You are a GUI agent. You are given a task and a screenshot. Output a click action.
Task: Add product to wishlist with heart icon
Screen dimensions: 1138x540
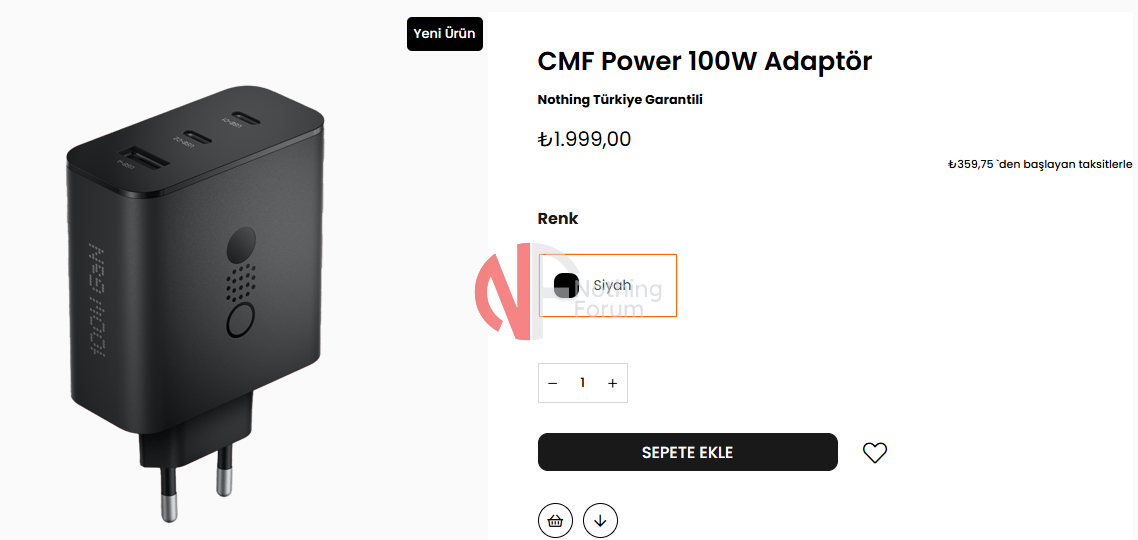875,453
